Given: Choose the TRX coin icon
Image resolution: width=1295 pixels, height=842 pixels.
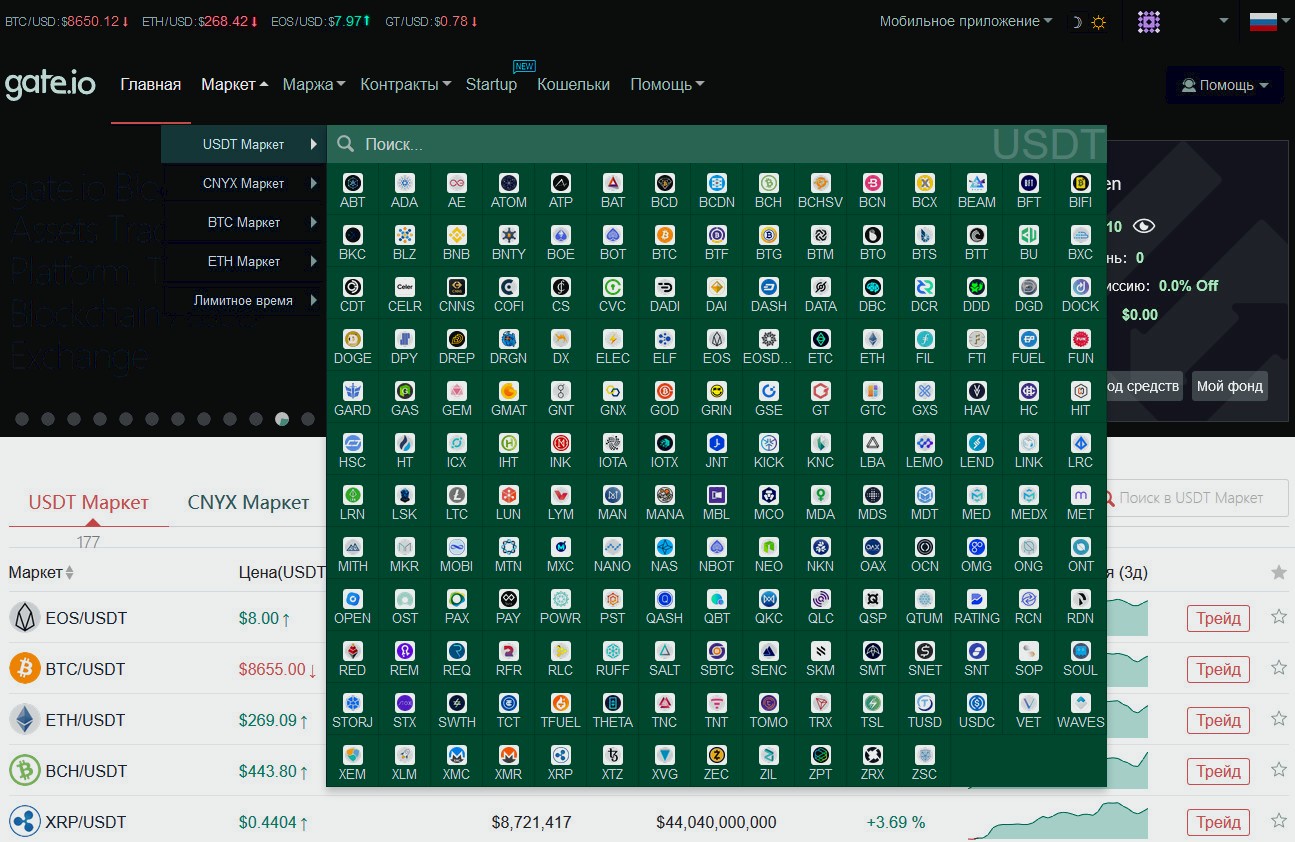Looking at the screenshot, I should click(820, 703).
